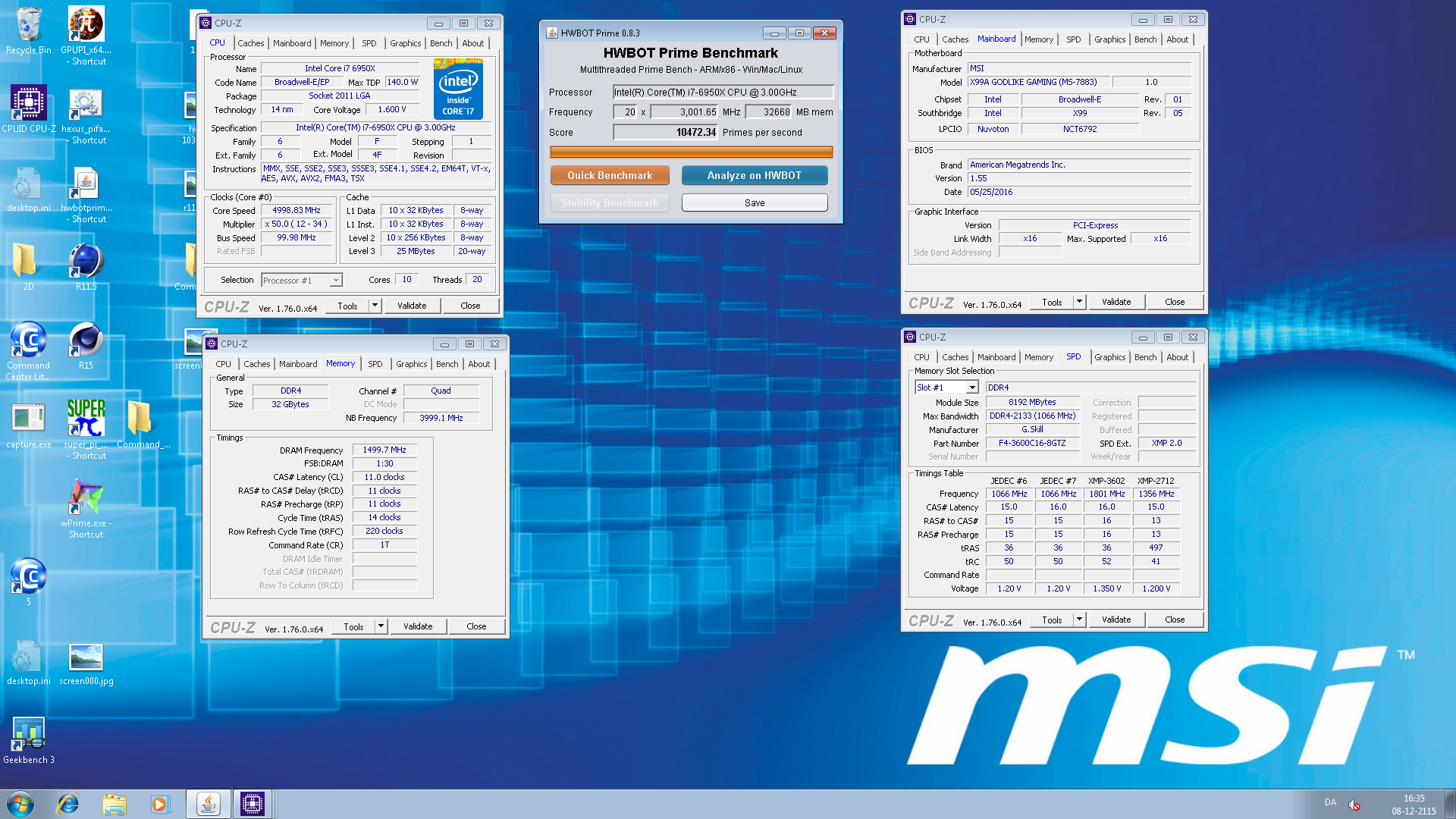This screenshot has height=819, width=1456.
Task: Open Slot #1 memory slot dropdown
Action: click(946, 388)
